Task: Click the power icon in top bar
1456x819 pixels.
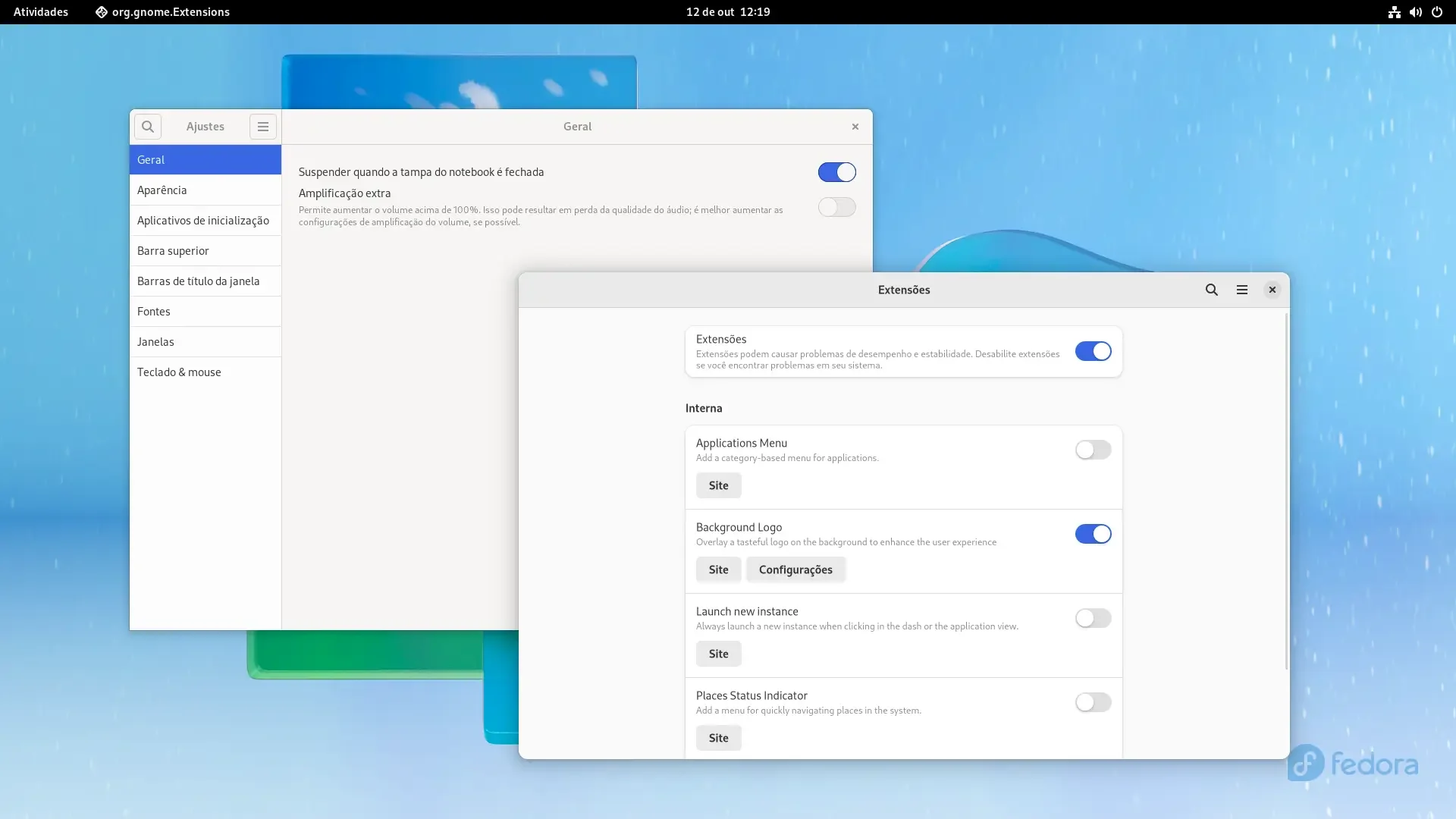Action: pos(1437,12)
